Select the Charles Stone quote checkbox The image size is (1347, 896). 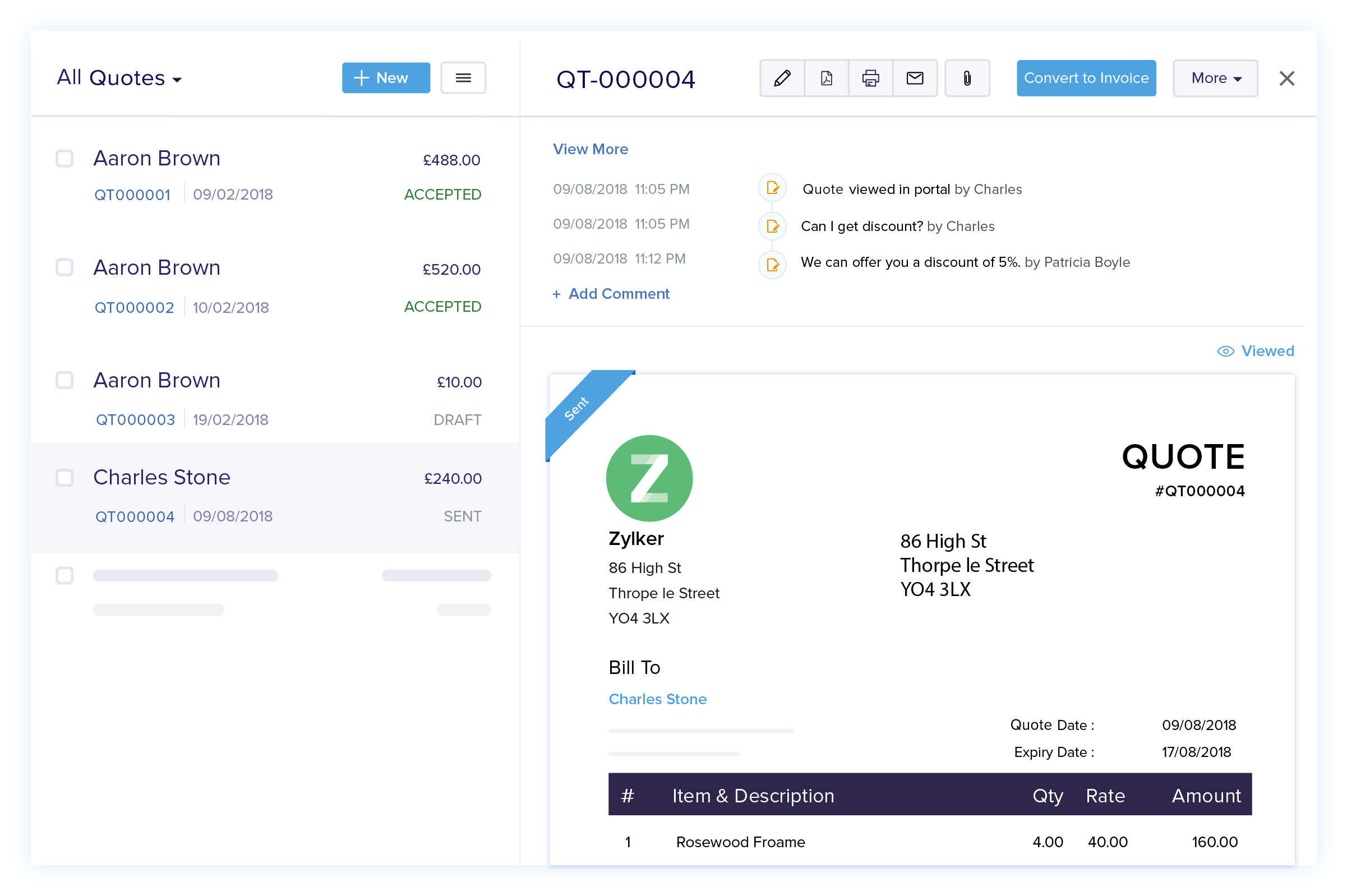[64, 478]
